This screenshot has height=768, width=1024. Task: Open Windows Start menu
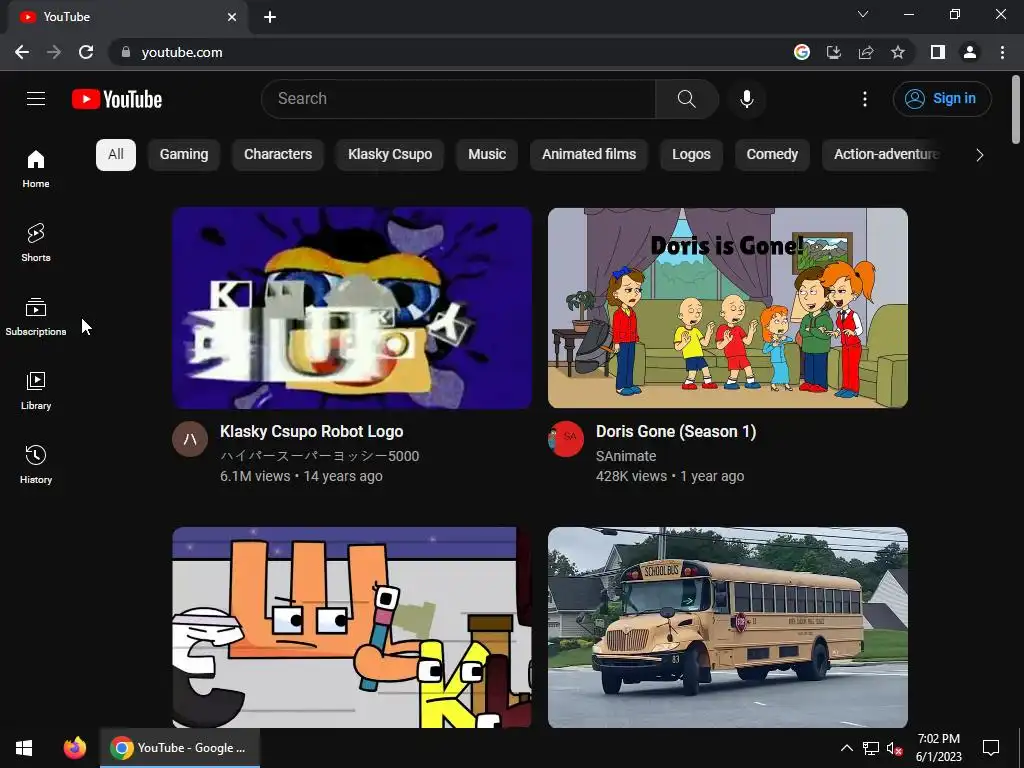(x=24, y=748)
